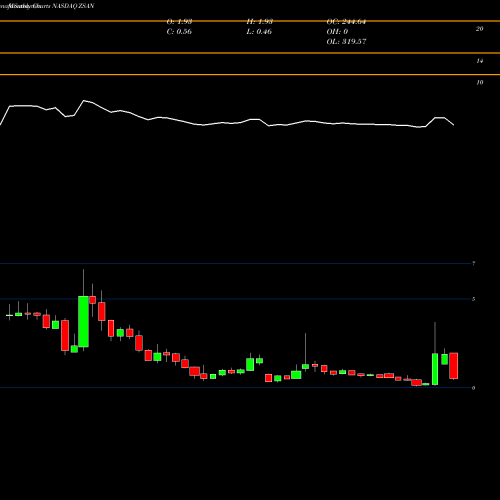Select the open value O: 1.93

[x=179, y=22]
